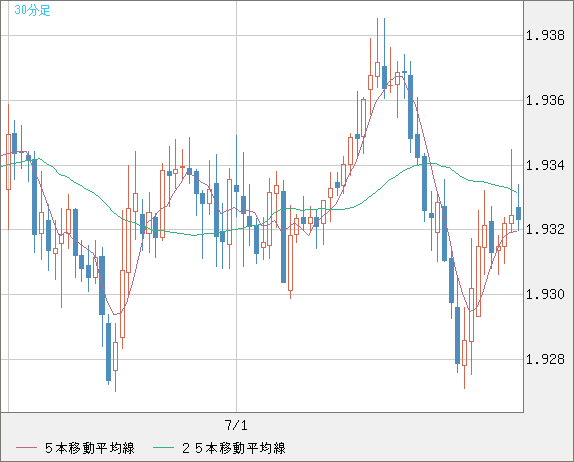
Task: Click the 1.938 price axis label
Action: click(545, 36)
